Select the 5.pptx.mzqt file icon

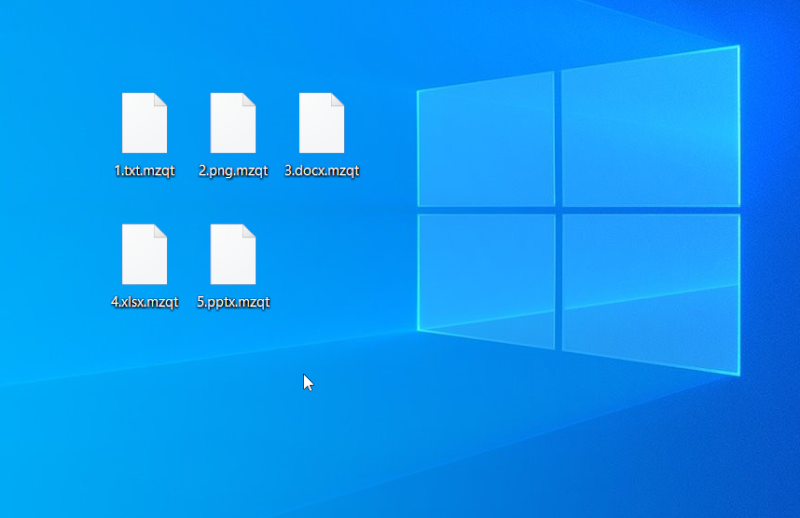pyautogui.click(x=233, y=254)
